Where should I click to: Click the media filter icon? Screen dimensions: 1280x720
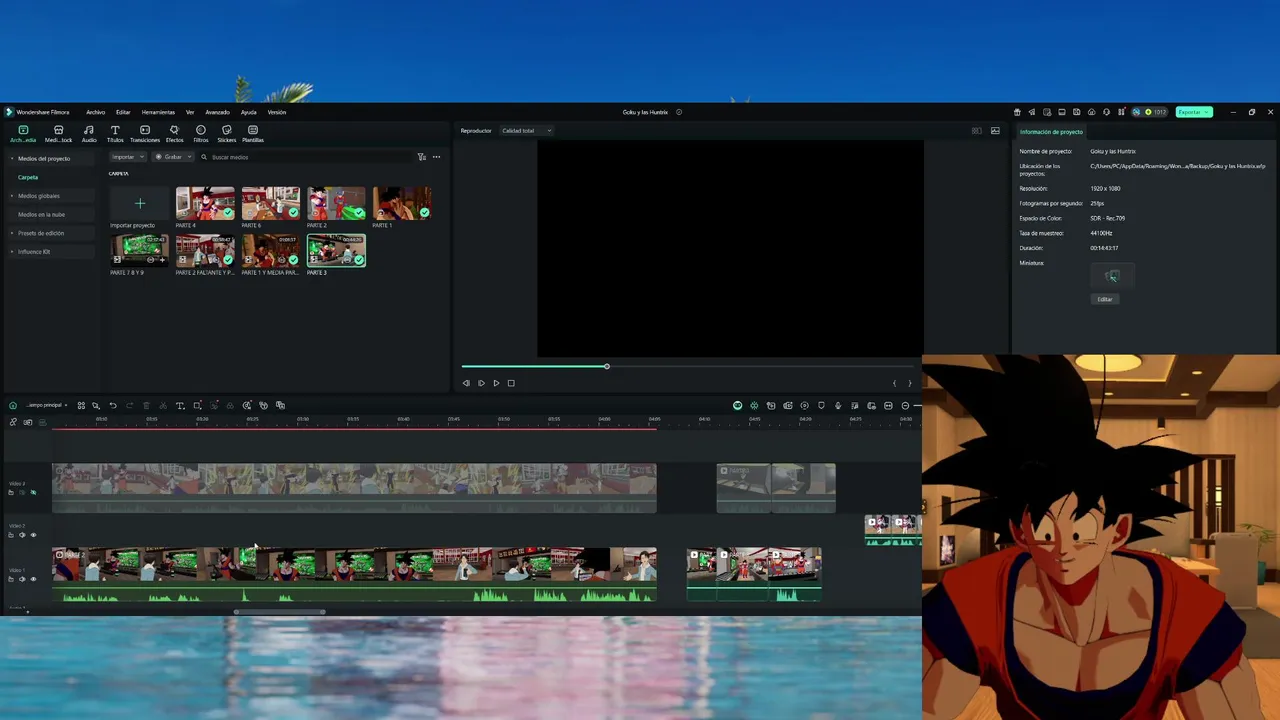click(421, 157)
